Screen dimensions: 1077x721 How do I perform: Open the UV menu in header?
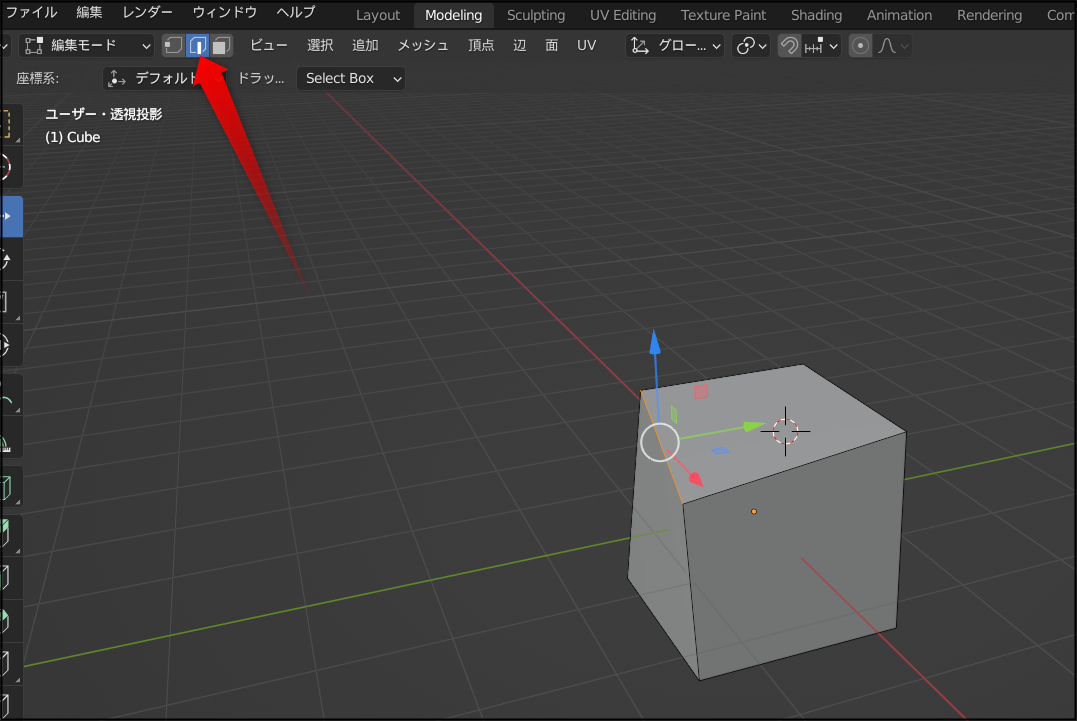tap(587, 45)
